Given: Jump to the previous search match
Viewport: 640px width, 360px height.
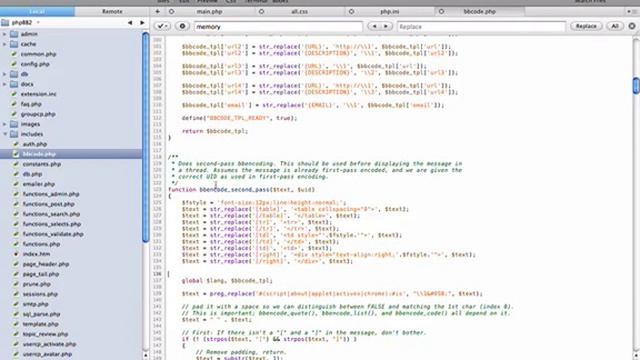Looking at the screenshot, I should point(373,26).
